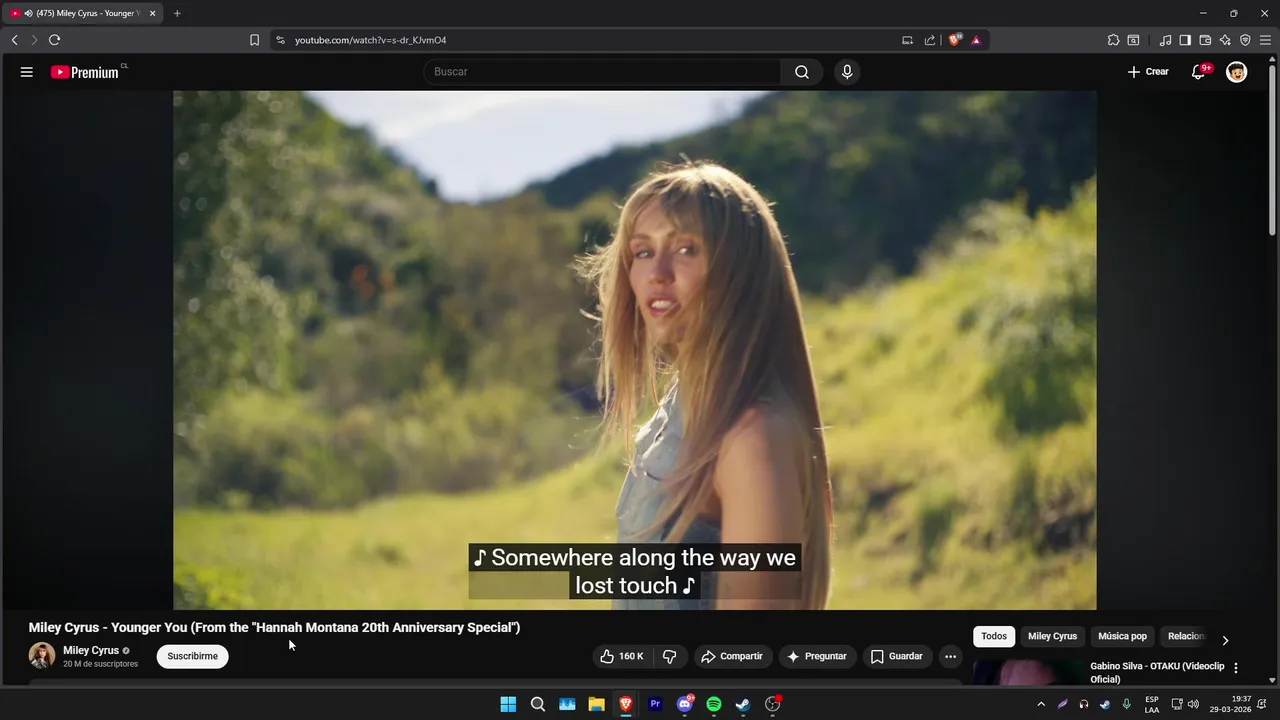The width and height of the screenshot is (1280, 720).
Task: Open the browser main menu
Action: [1265, 40]
